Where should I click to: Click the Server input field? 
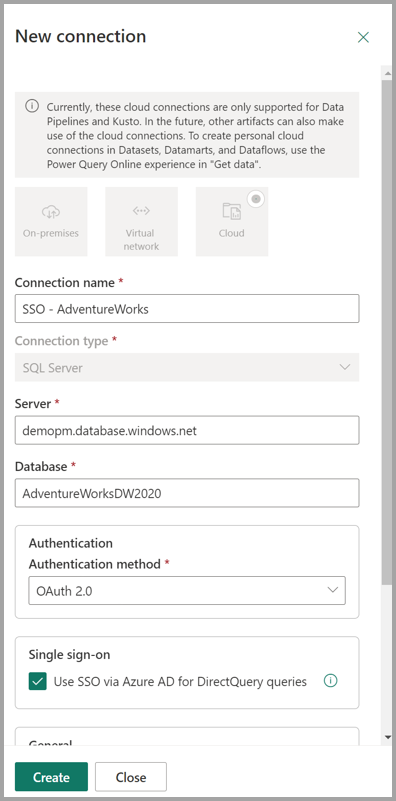pos(187,430)
